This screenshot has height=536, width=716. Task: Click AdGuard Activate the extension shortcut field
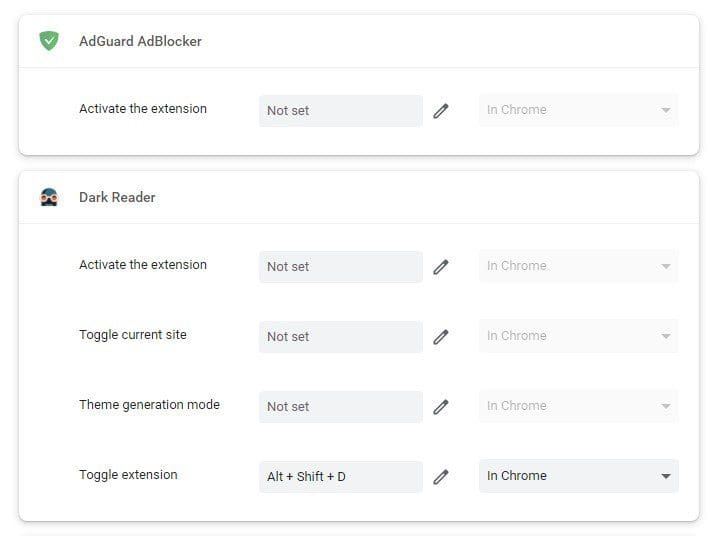[341, 111]
